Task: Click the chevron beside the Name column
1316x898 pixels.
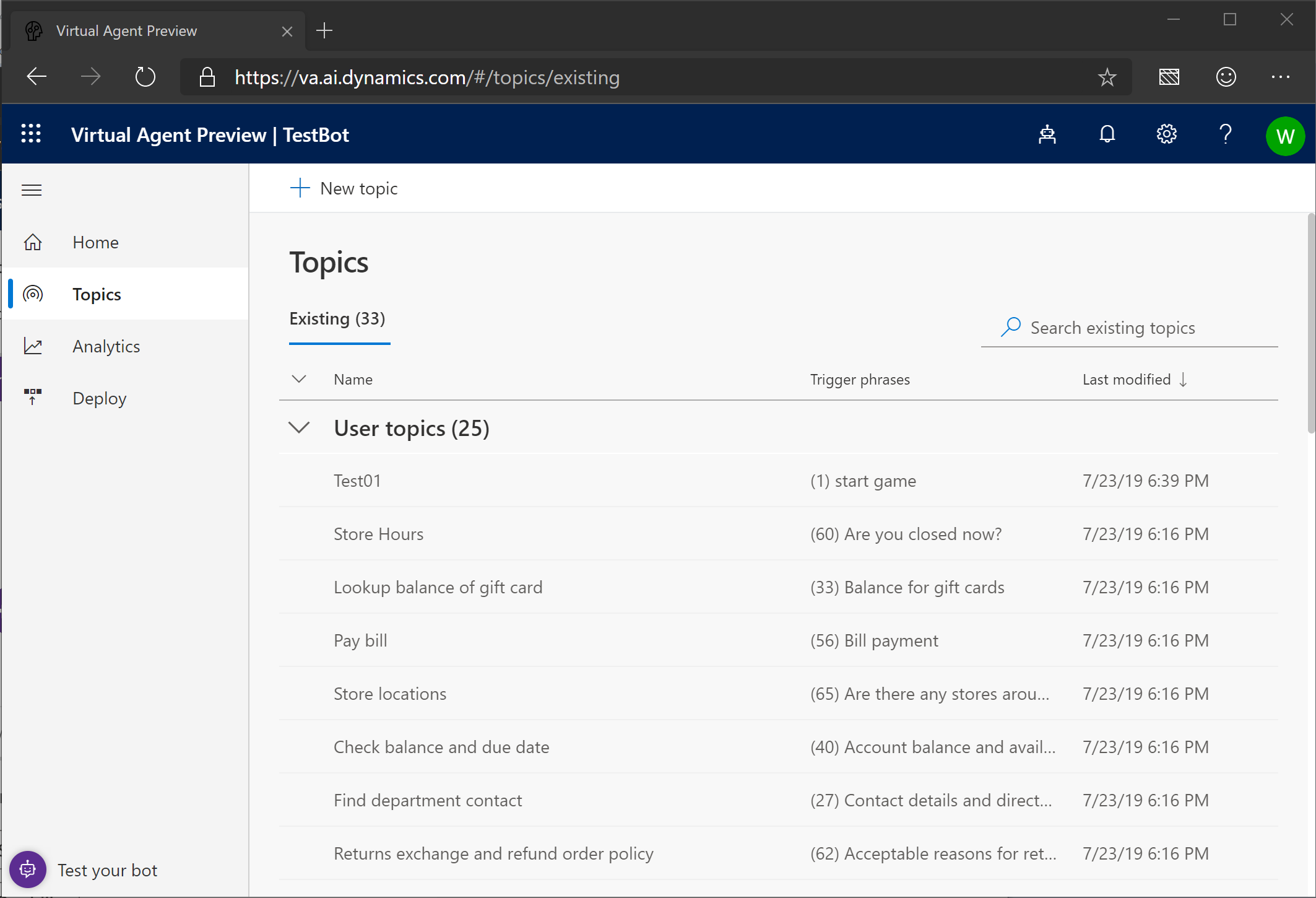Action: click(x=299, y=379)
